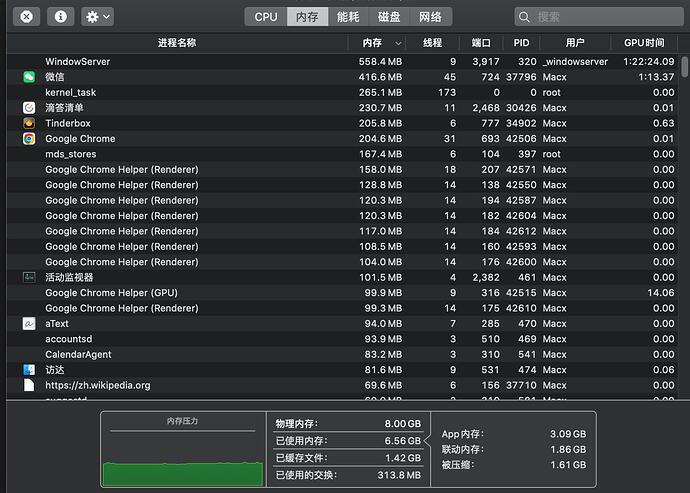Viewport: 690px width, 493px height.
Task: Click the 活动监视器 app icon
Action: [29, 277]
